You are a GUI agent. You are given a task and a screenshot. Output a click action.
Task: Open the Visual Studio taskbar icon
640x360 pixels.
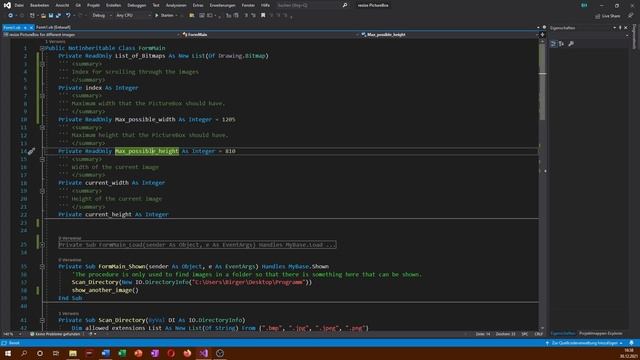click(x=204, y=353)
